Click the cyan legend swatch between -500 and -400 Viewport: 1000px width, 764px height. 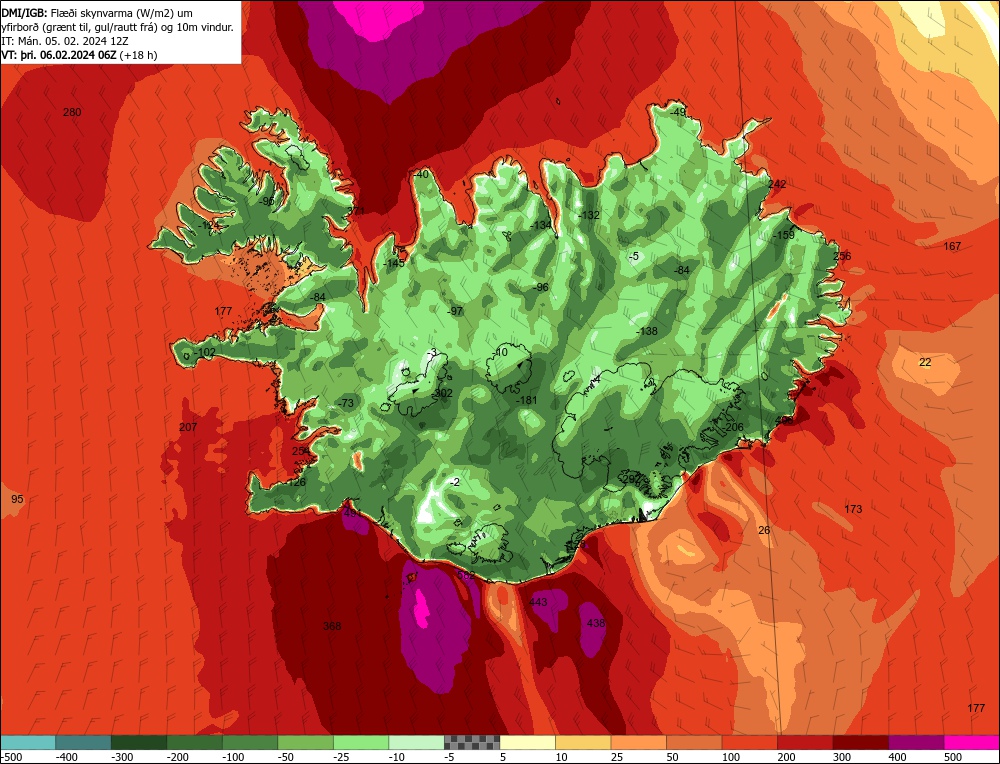point(28,742)
